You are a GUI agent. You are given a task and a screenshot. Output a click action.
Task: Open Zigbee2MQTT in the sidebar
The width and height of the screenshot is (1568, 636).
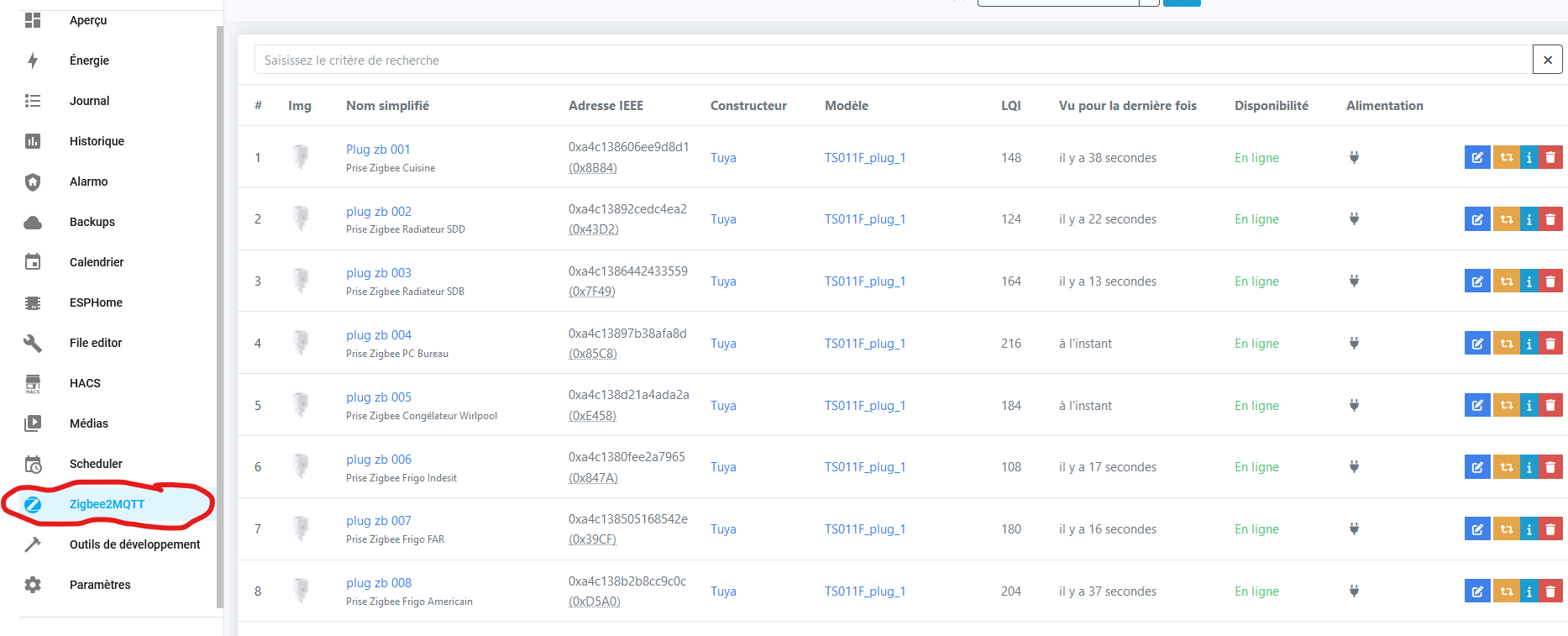tap(107, 504)
